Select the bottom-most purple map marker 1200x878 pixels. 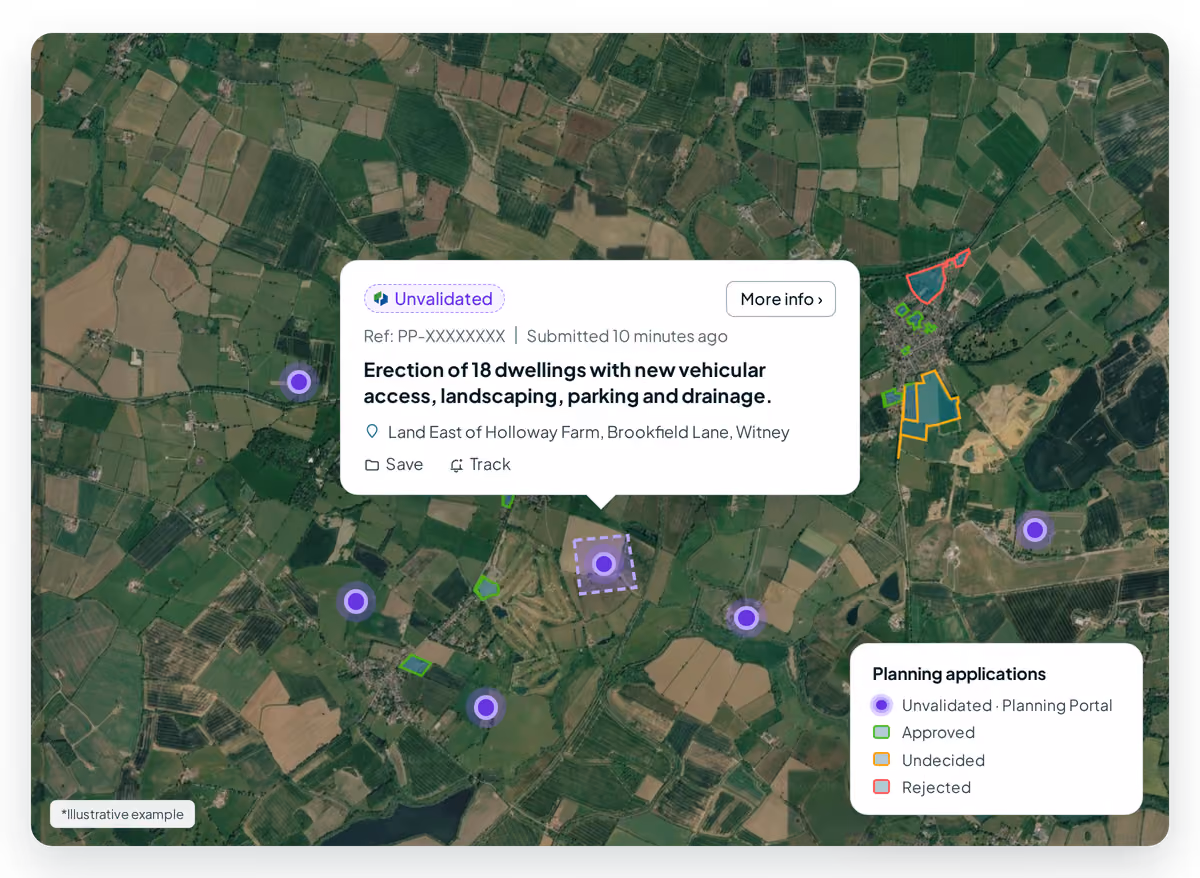point(486,707)
